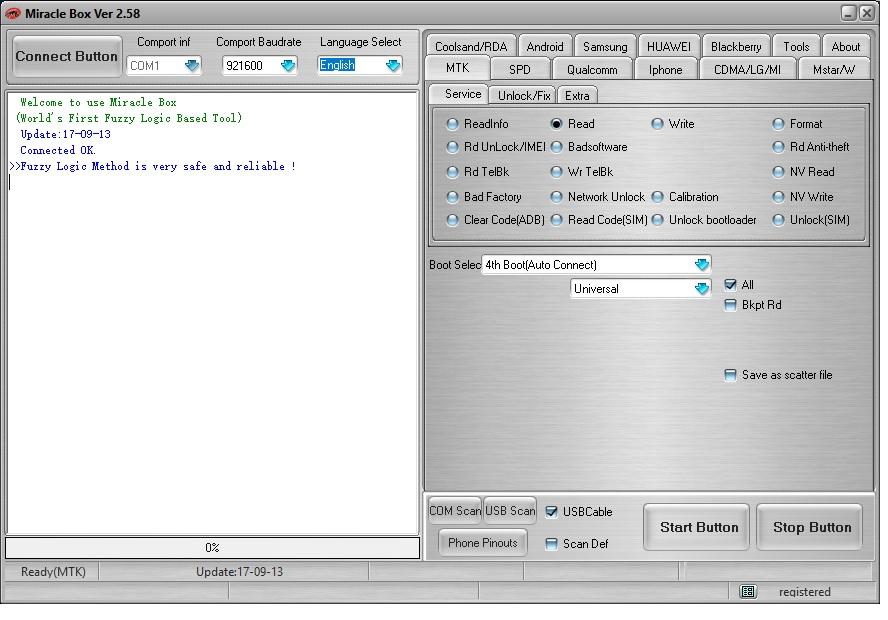Select the ReadInfo radio option

click(x=478, y=124)
